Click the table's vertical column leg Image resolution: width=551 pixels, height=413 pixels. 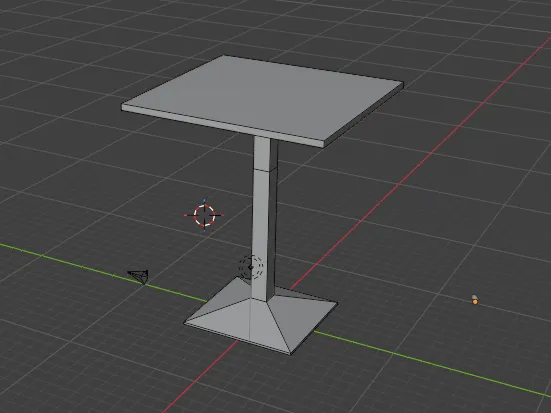coord(265,218)
